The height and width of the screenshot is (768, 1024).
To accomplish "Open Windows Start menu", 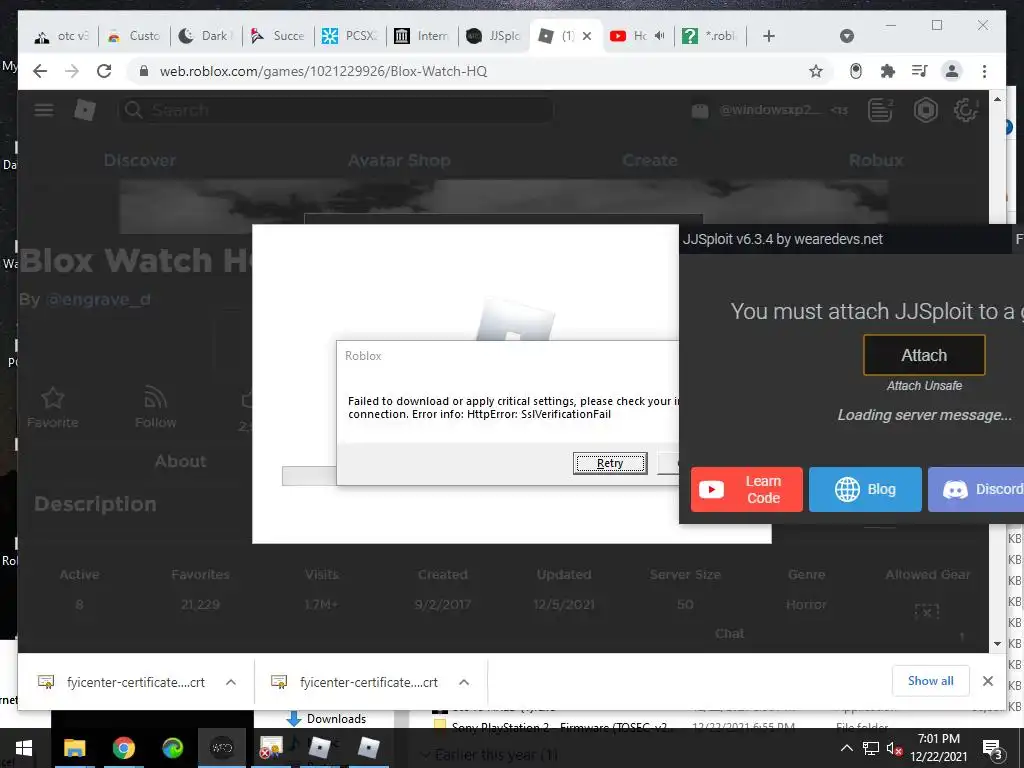I will (x=24, y=748).
